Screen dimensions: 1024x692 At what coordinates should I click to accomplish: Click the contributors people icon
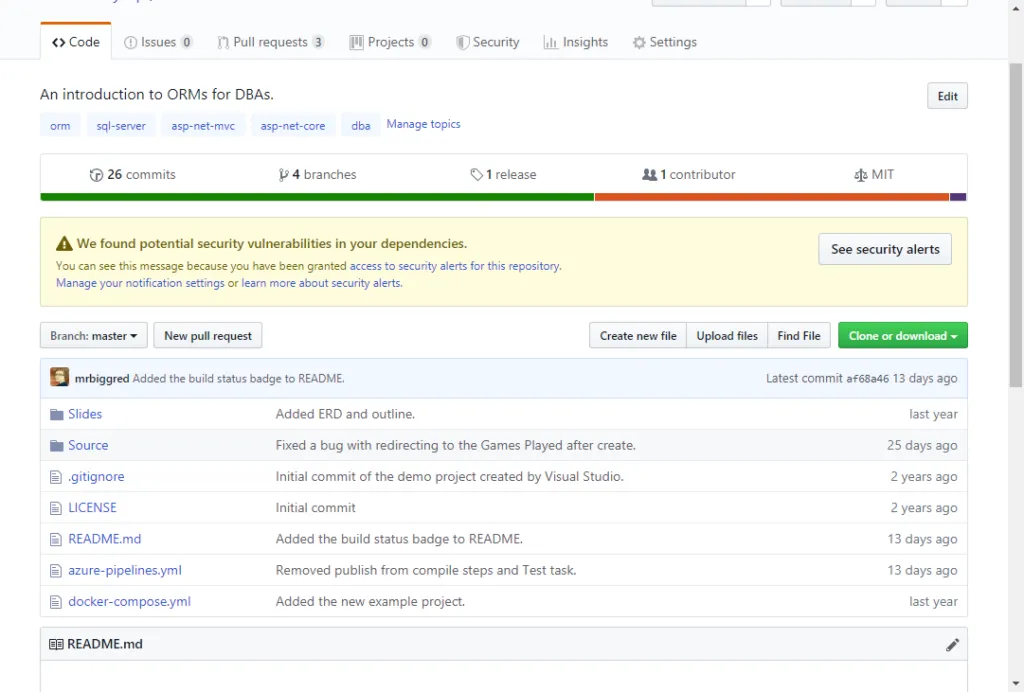click(649, 175)
